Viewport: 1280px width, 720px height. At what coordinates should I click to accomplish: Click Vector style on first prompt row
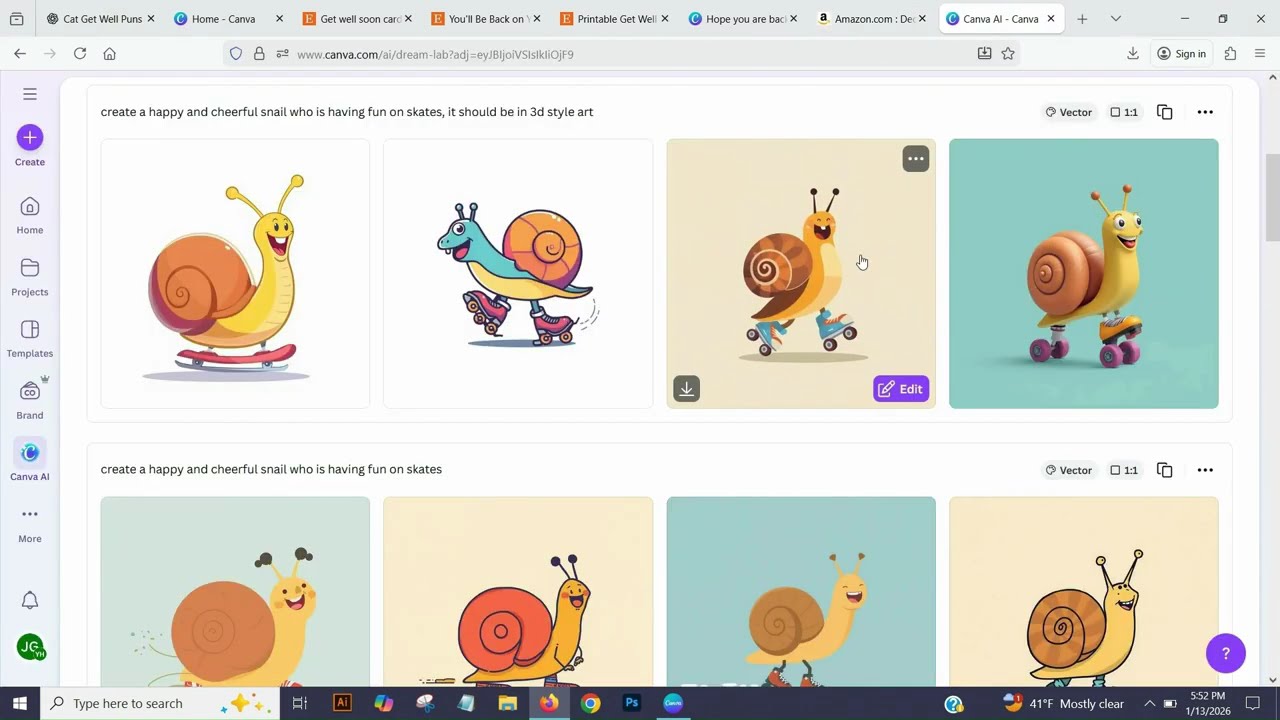[x=1068, y=112]
